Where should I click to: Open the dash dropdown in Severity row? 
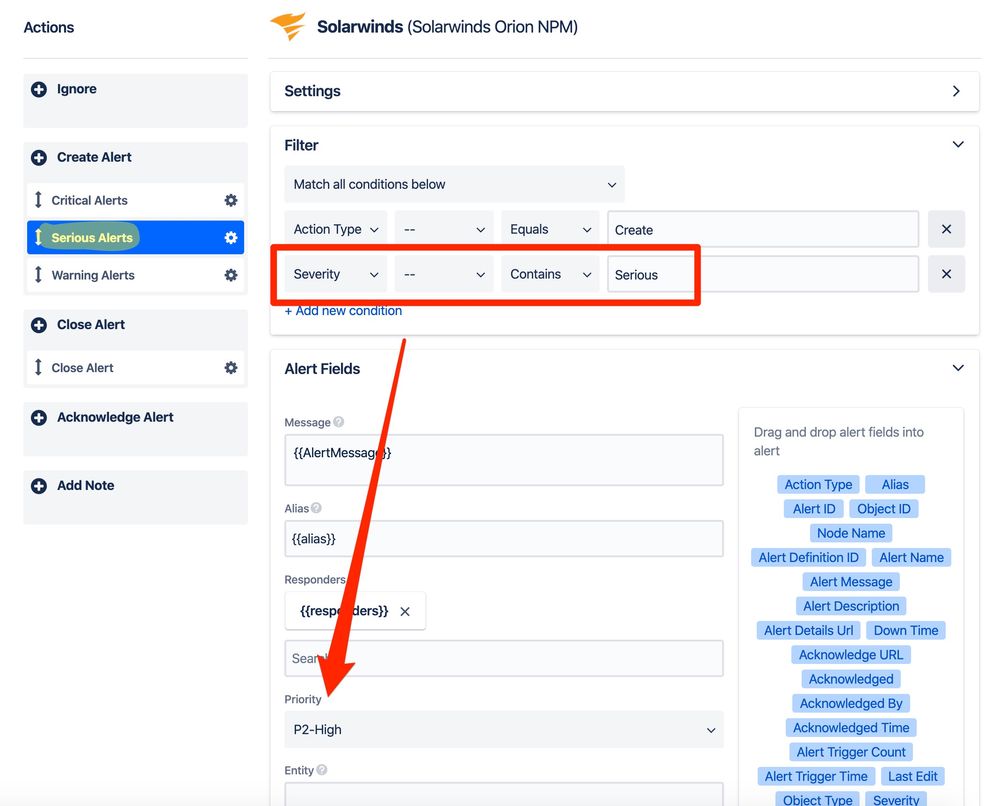(x=443, y=274)
